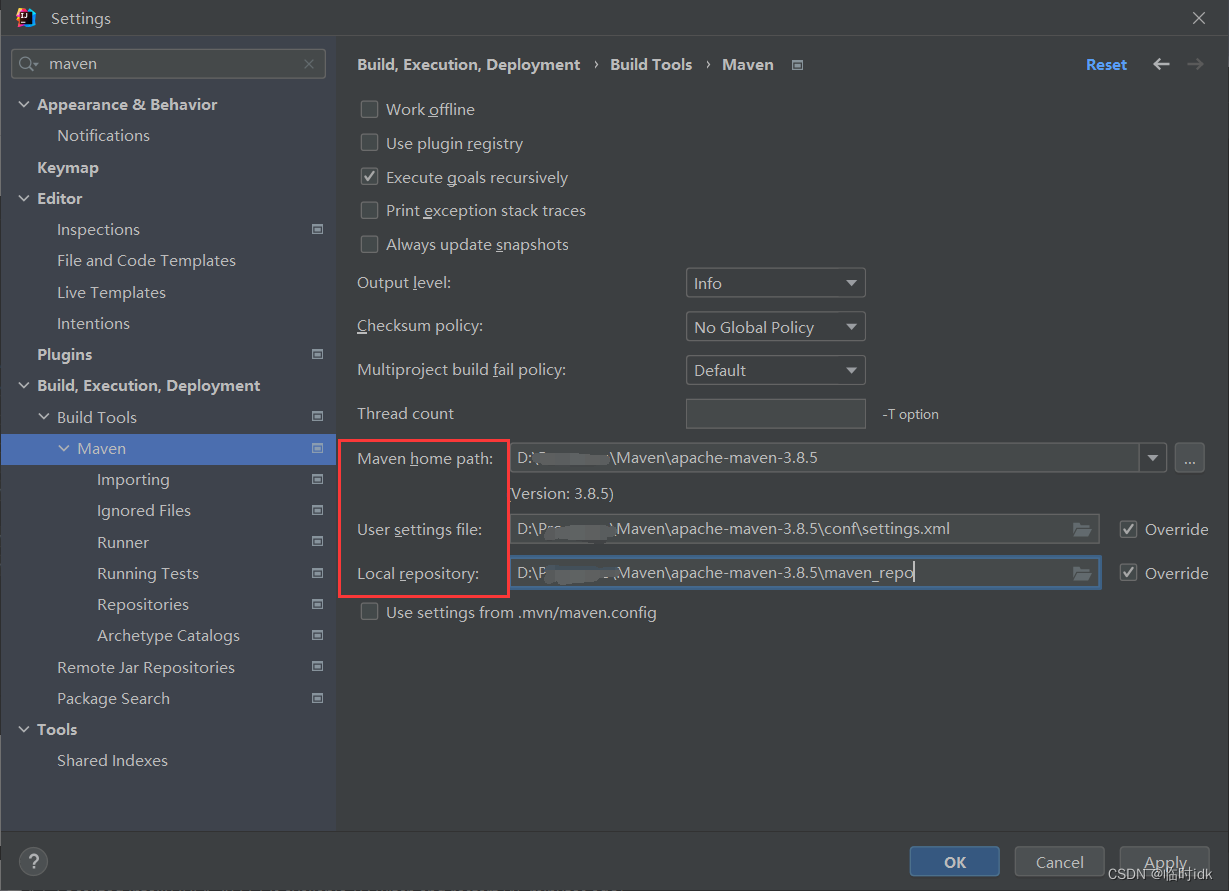Screen dimensions: 1229x891
Task: Click the project icon beside Plugins
Action: coord(318,354)
